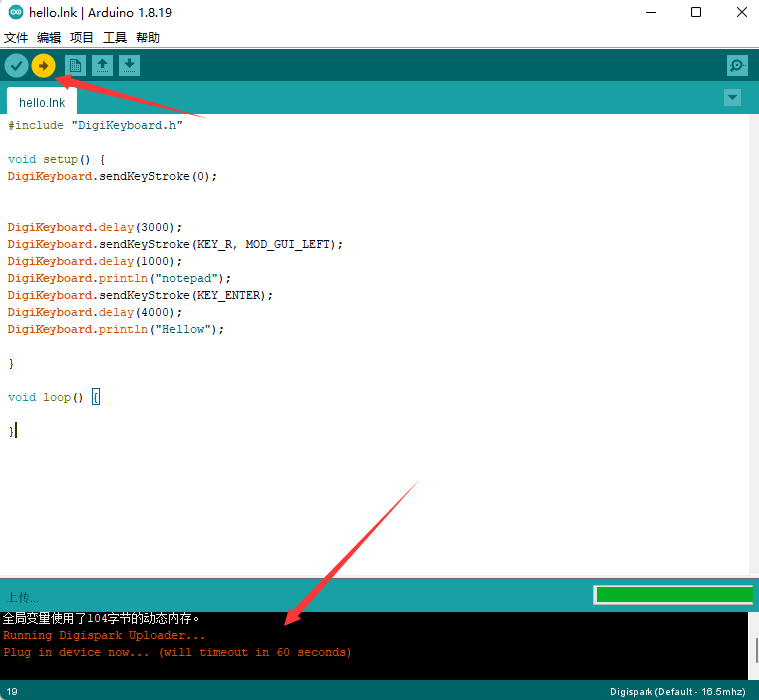Click the sendKeyStroke(KEY_ENTER) code line

140,295
